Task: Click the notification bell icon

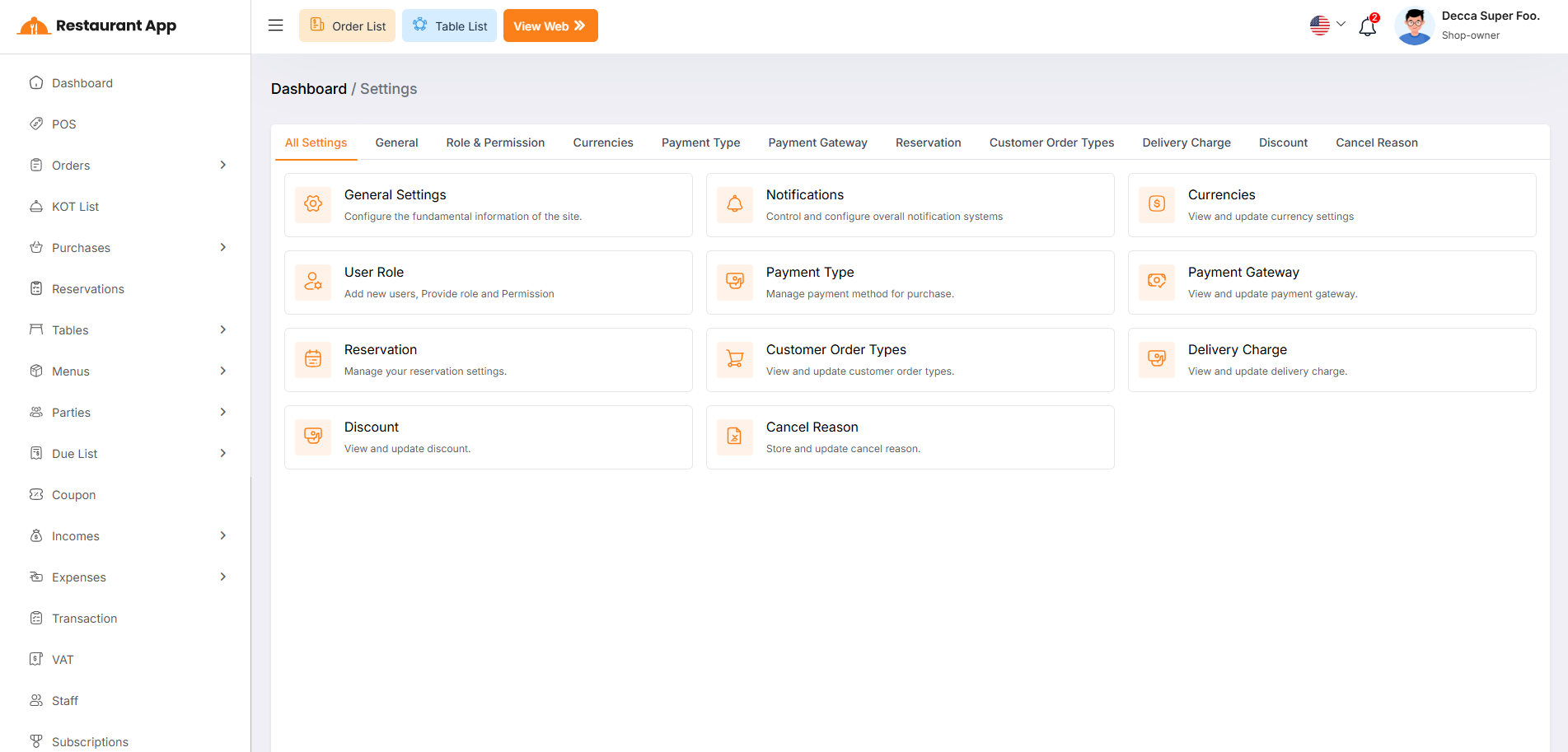Action: 1367,26
